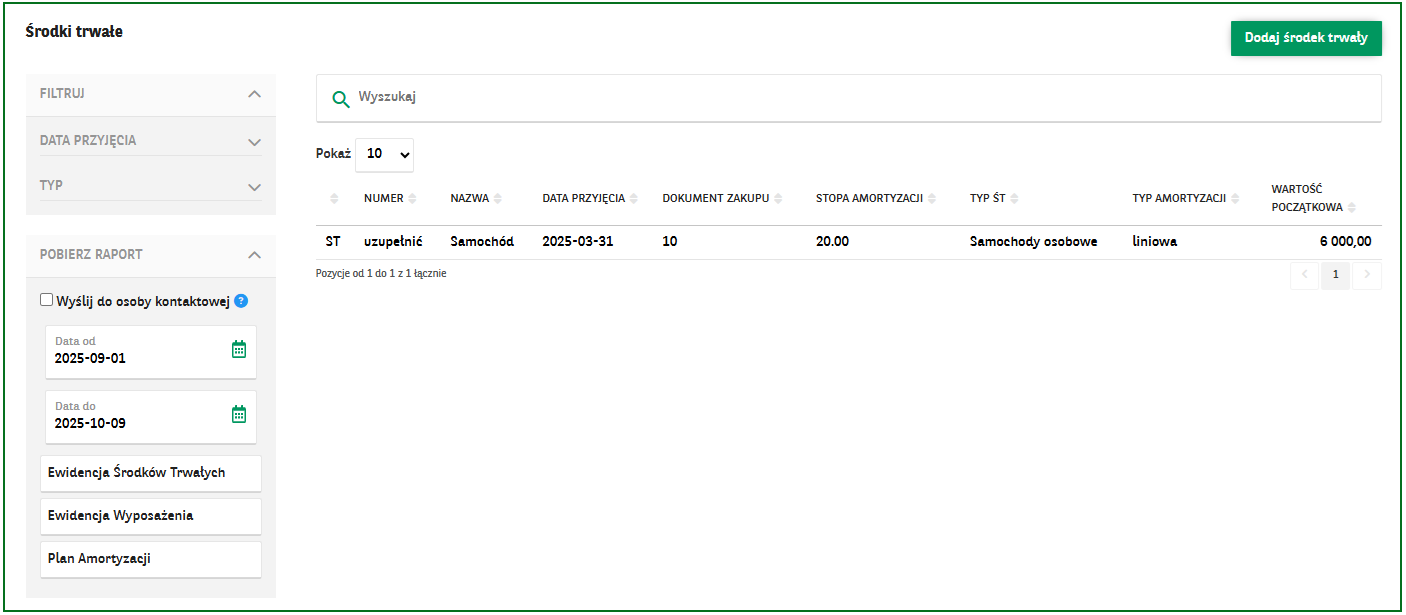Collapse the POBIERZ RAPORT panel
The width and height of the screenshot is (1406, 615).
(254, 255)
